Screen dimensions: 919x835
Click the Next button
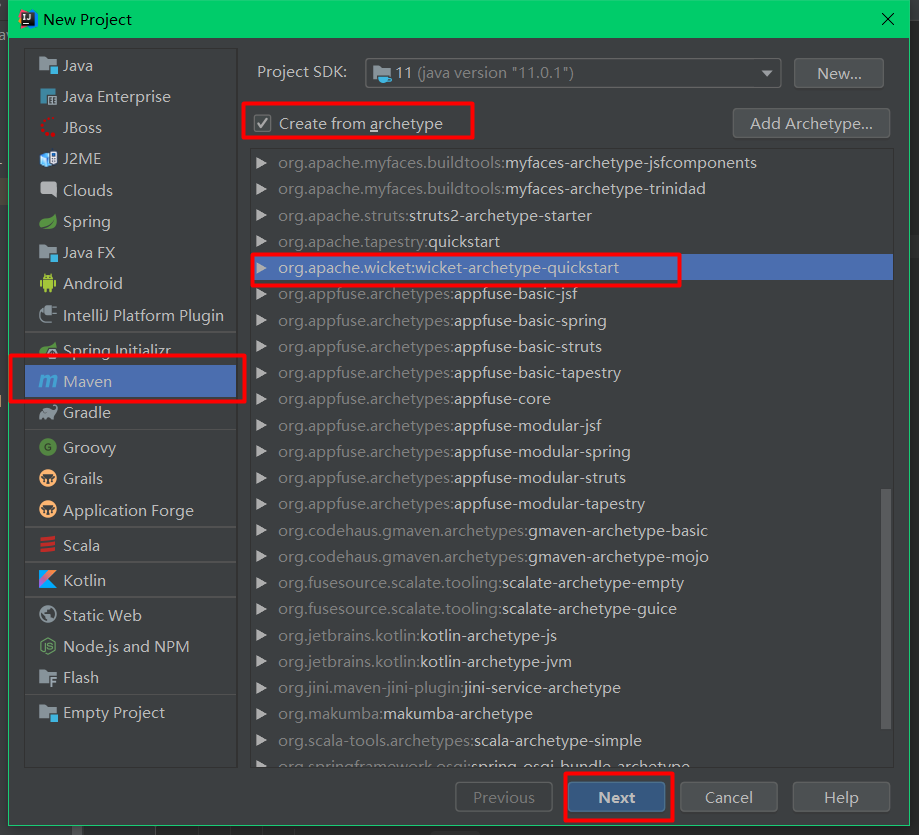(617, 797)
